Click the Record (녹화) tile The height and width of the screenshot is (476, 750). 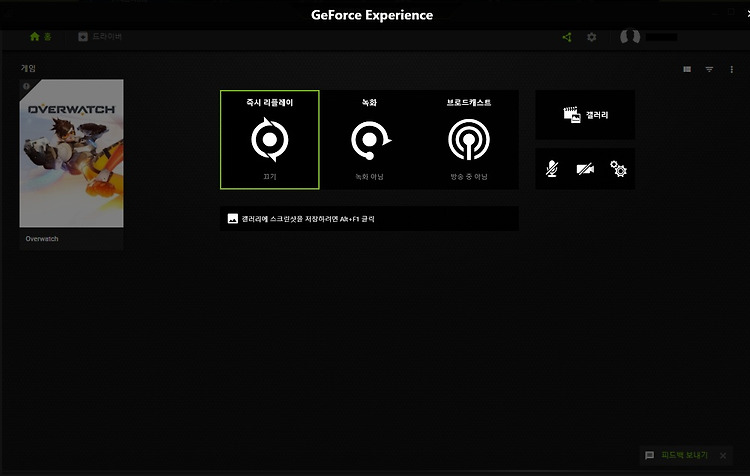[369, 140]
